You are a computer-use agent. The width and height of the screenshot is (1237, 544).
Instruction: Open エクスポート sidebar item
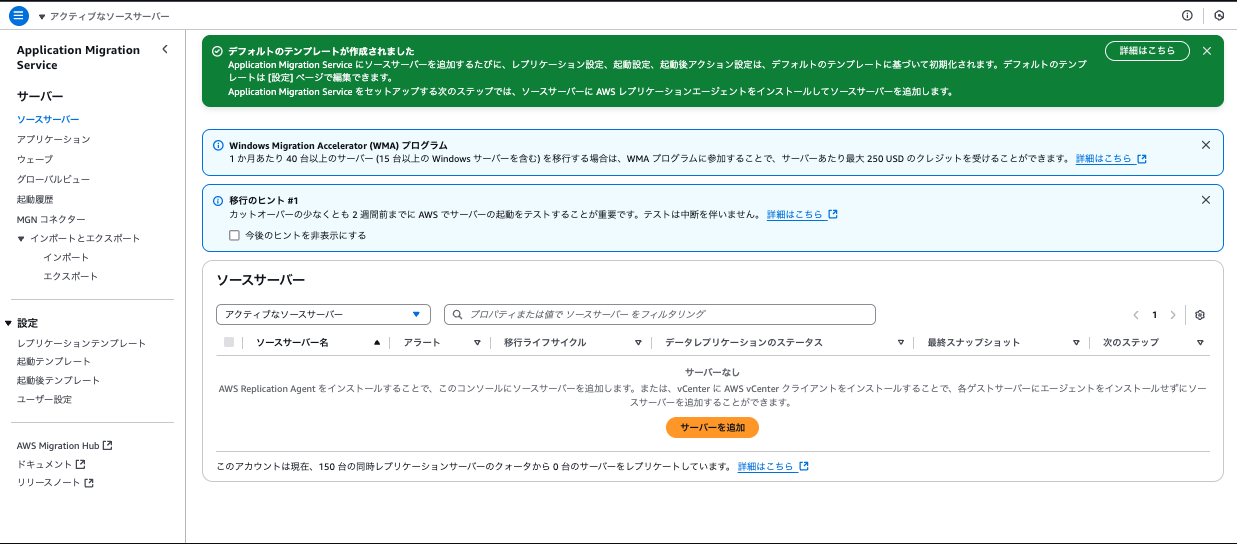pos(71,276)
